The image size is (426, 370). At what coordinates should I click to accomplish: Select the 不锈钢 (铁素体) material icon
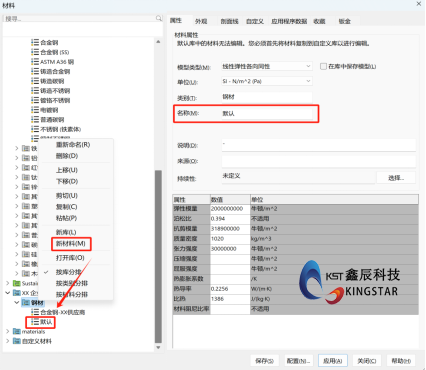pos(35,129)
